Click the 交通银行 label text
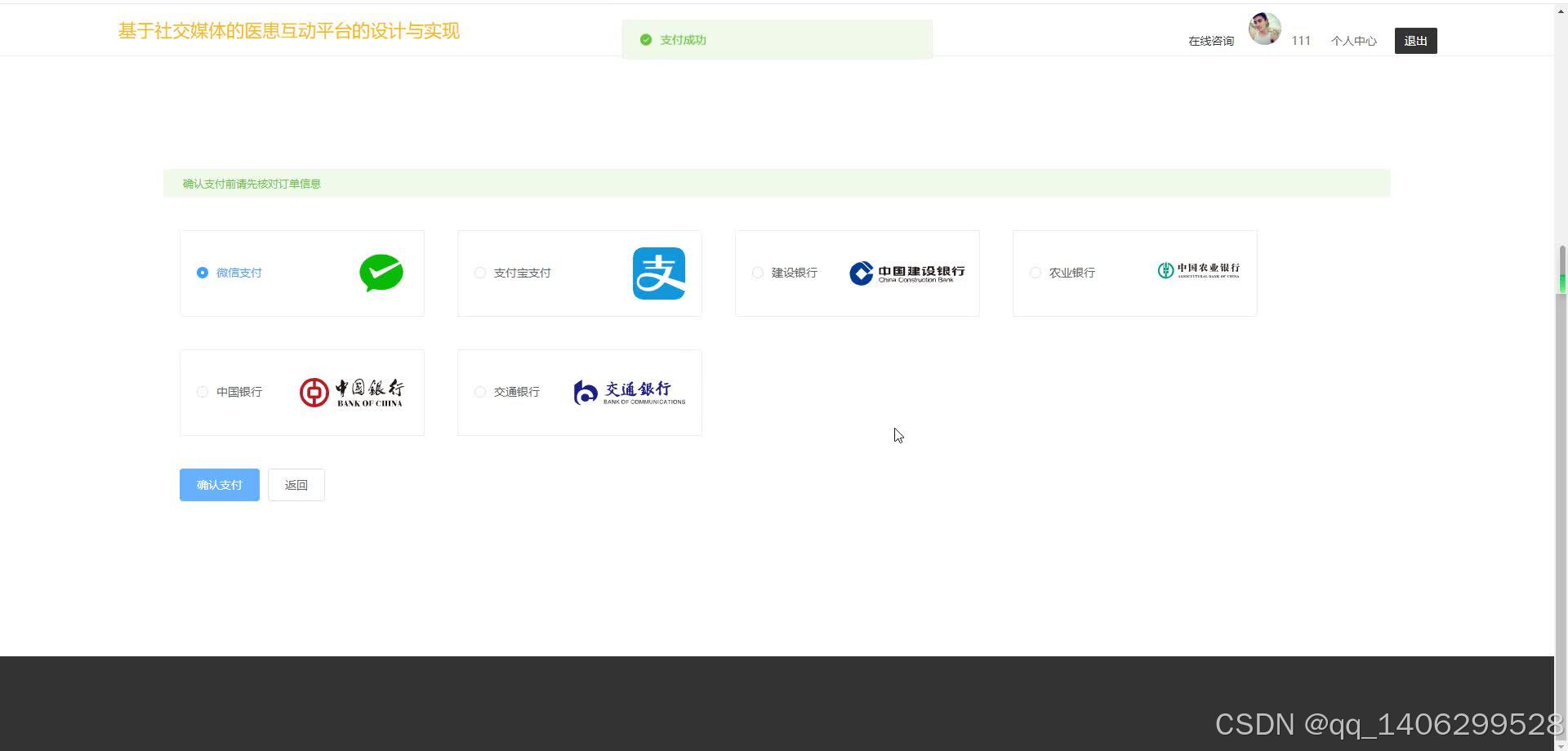This screenshot has height=751, width=1568. pyautogui.click(x=517, y=392)
